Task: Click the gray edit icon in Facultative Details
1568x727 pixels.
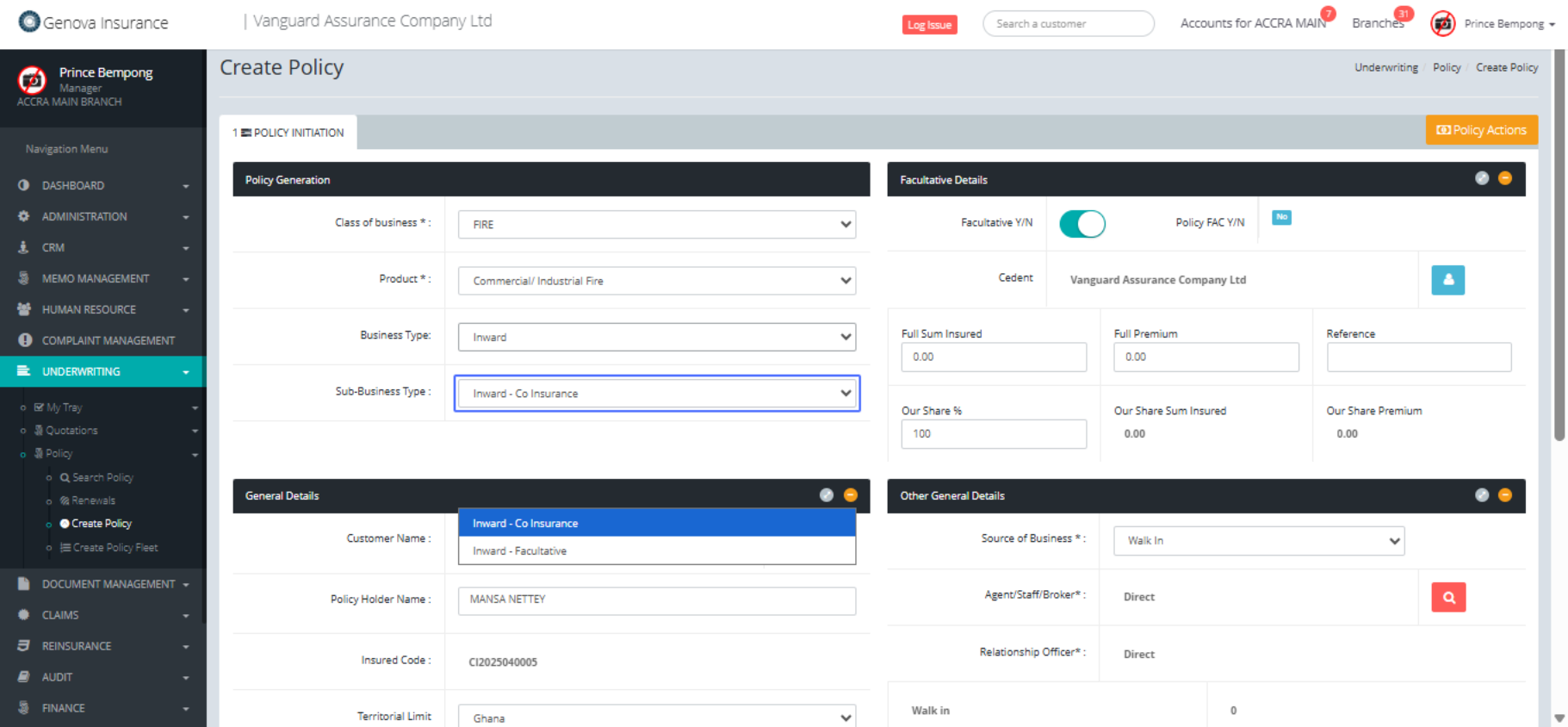Action: [x=1481, y=178]
